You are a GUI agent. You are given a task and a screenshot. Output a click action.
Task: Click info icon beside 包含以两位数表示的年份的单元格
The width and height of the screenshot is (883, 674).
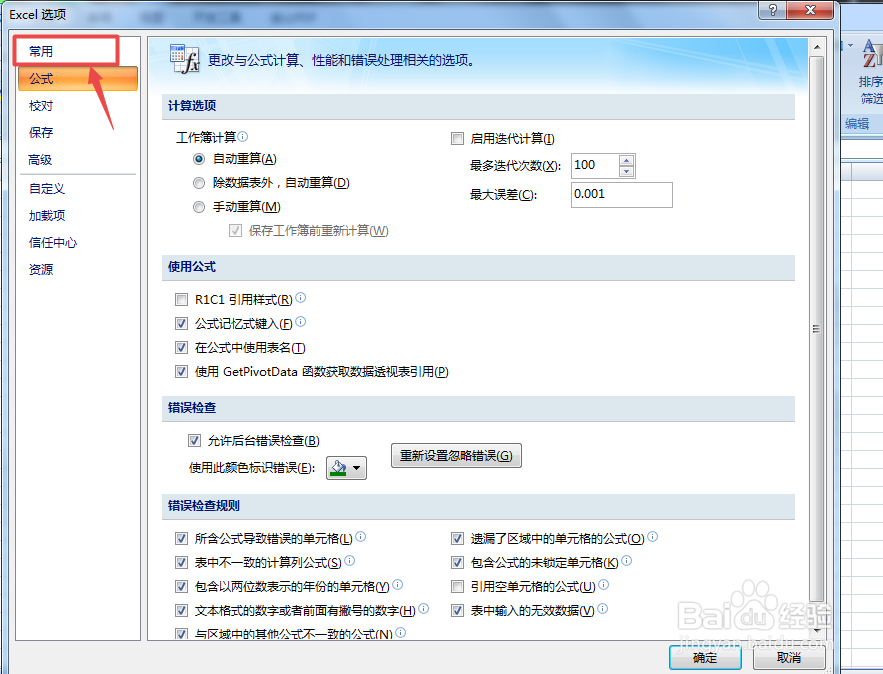point(398,584)
